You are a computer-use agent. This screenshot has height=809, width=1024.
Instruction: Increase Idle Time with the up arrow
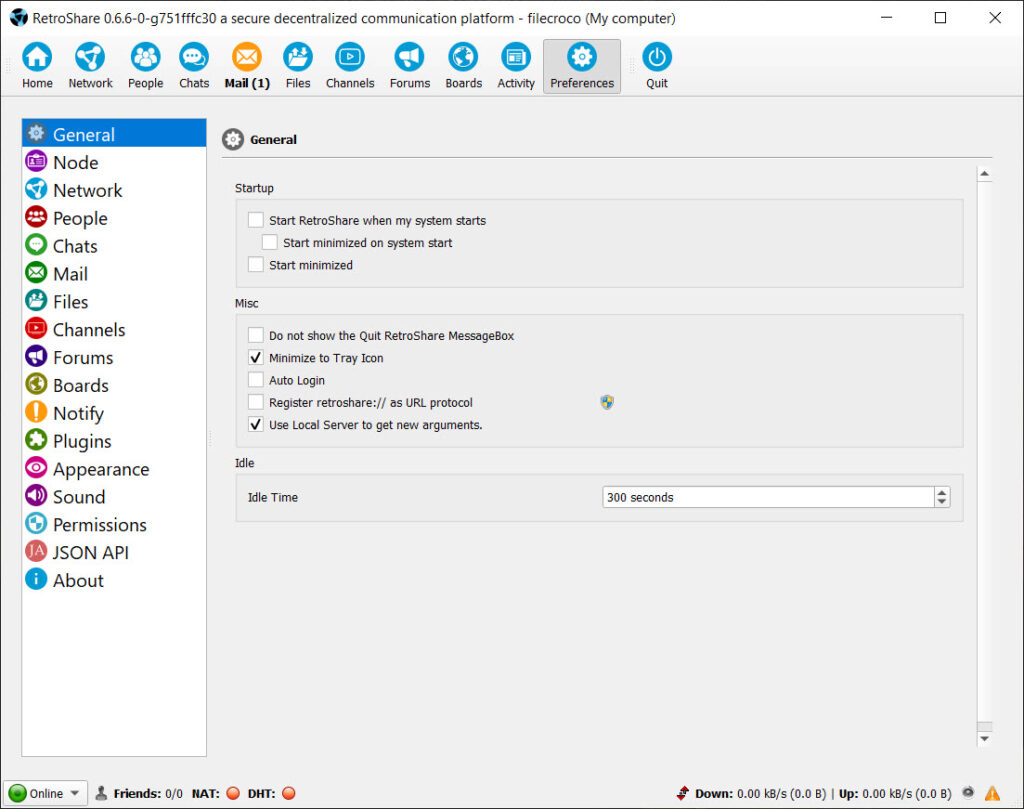pyautogui.click(x=942, y=492)
